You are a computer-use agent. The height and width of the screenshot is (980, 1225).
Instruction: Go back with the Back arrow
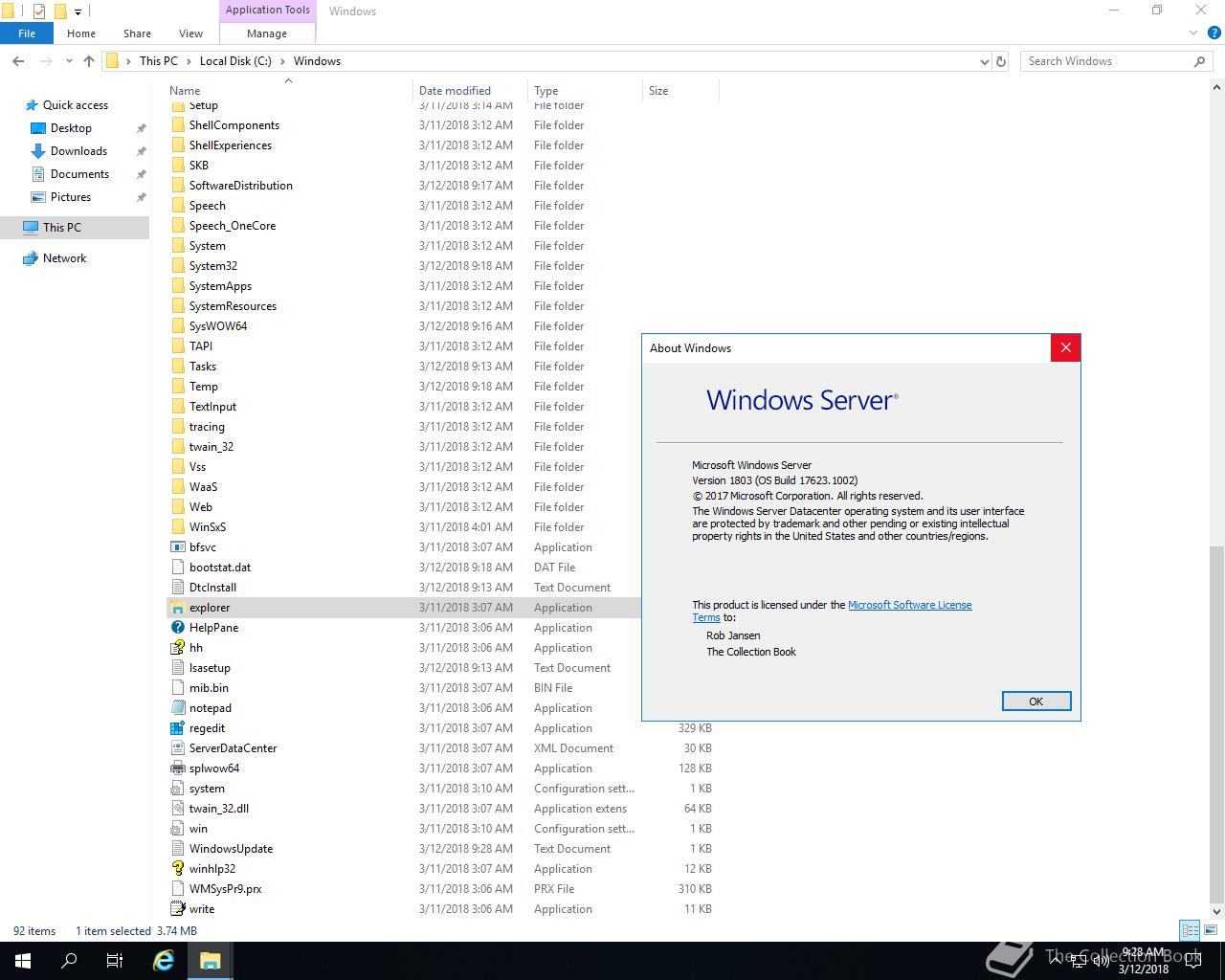(x=18, y=61)
